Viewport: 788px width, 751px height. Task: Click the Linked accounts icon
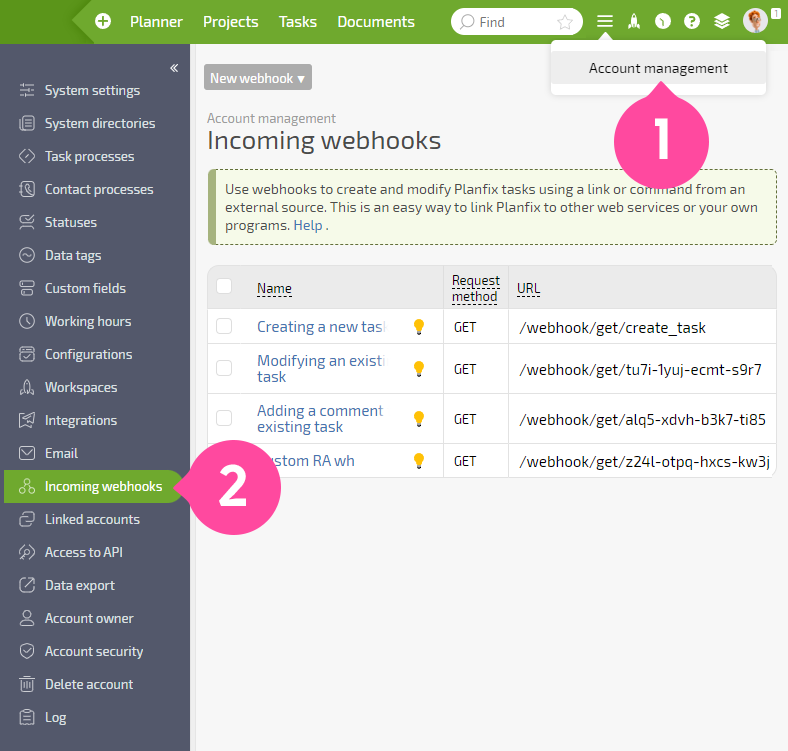tap(27, 519)
